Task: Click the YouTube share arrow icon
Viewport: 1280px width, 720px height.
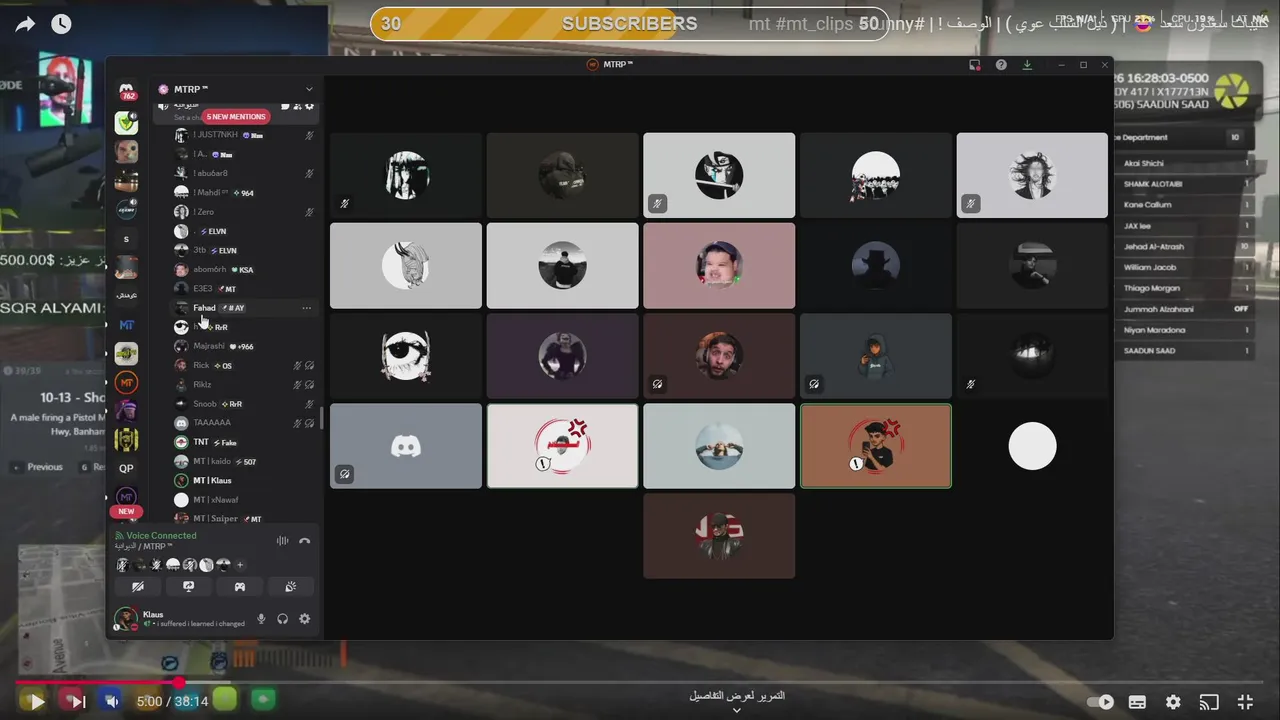Action: point(25,24)
